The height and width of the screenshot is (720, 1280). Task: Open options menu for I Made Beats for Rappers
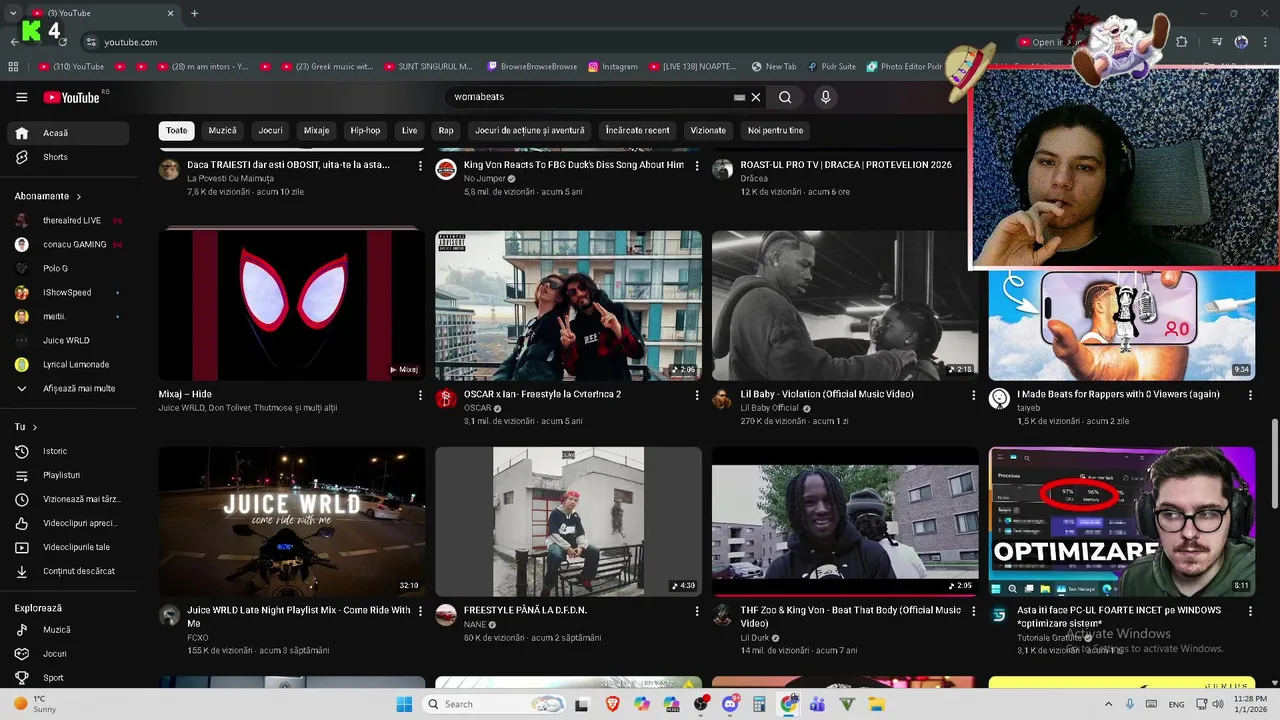[1250, 395]
